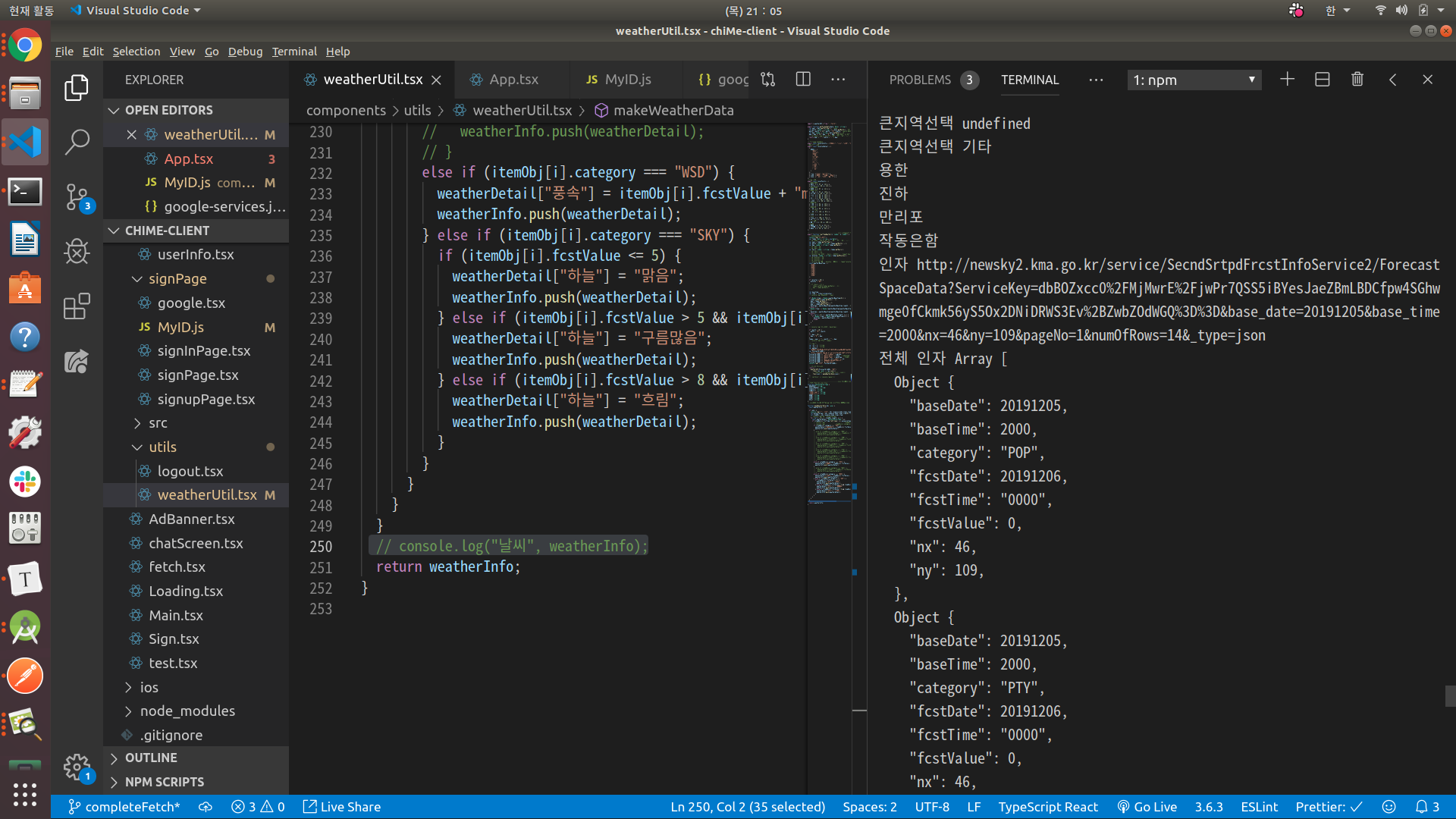Viewport: 1456px width, 819px height.
Task: Open Source Control view with badge
Action: click(x=77, y=197)
